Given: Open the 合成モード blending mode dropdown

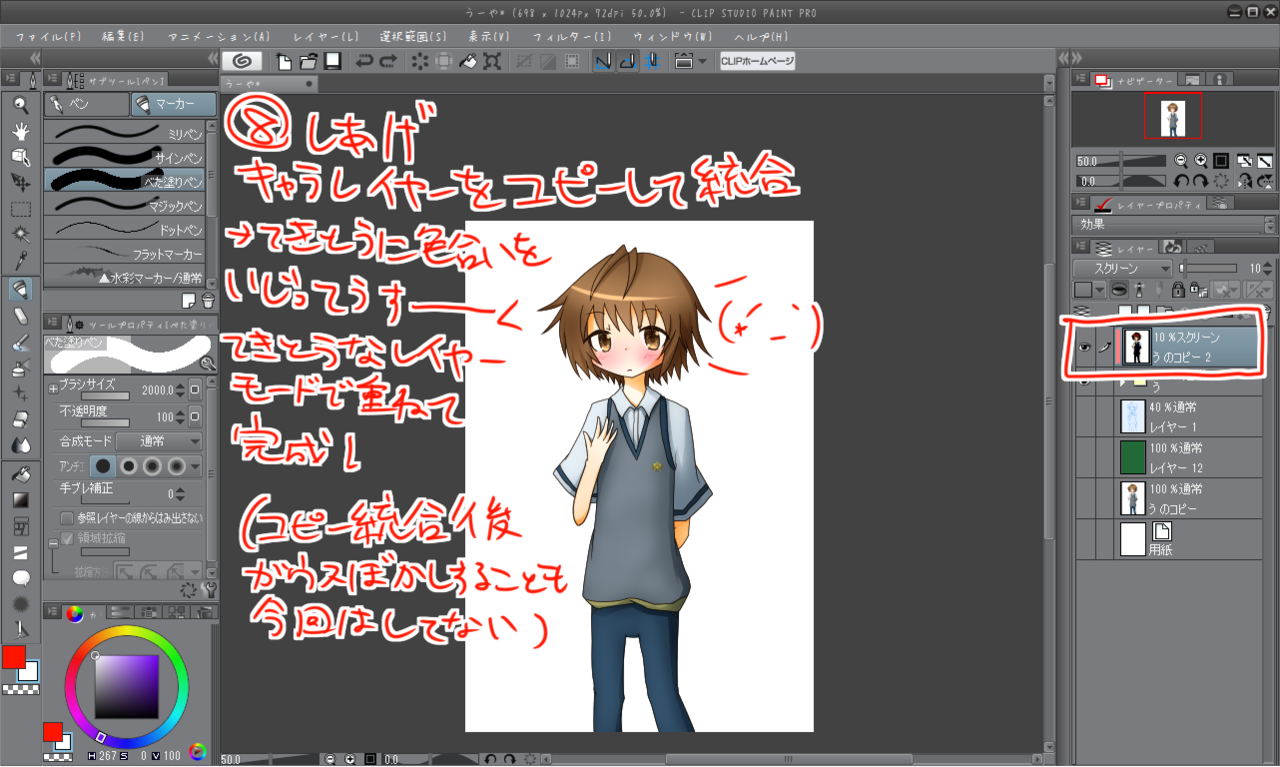Looking at the screenshot, I should [159, 441].
